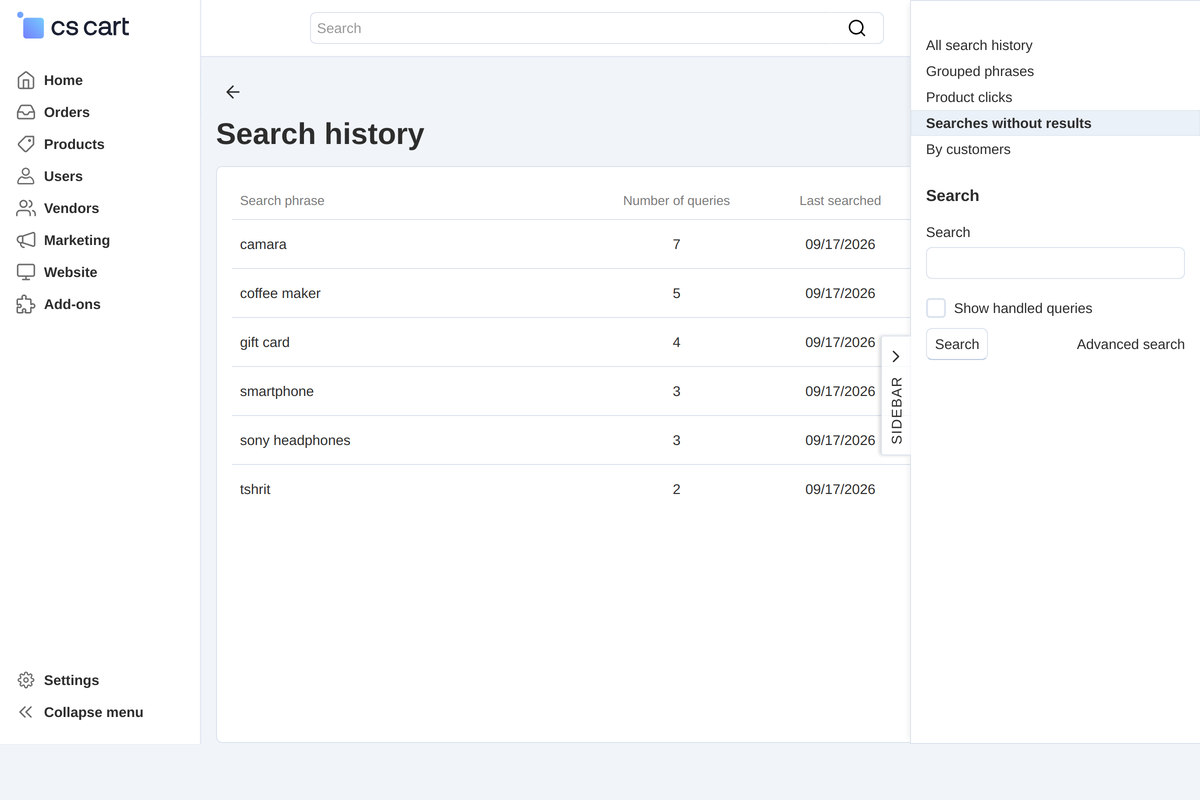The height and width of the screenshot is (800, 1200).
Task: Click the 'camara' search phrase
Action: click(263, 244)
